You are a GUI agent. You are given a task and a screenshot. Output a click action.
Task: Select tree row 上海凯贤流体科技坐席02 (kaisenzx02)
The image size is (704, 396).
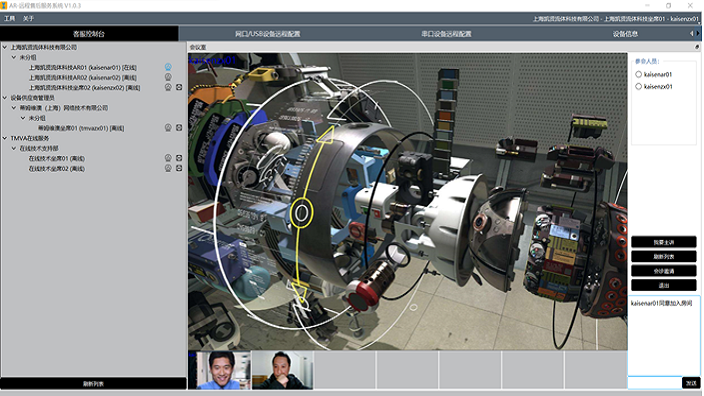pyautogui.click(x=84, y=88)
